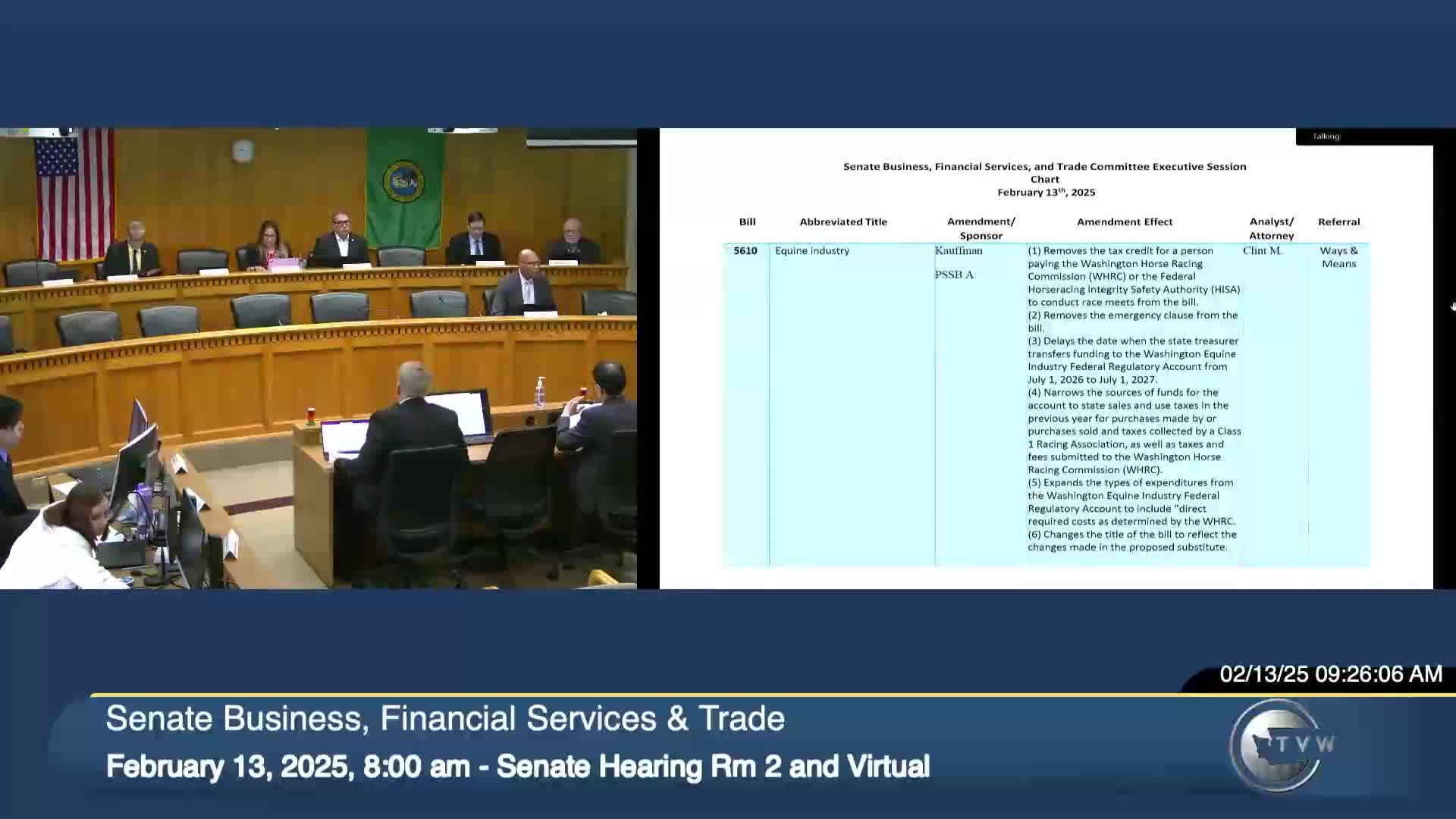Select the Bill column header
Image resolution: width=1456 pixels, height=819 pixels.
click(x=747, y=221)
